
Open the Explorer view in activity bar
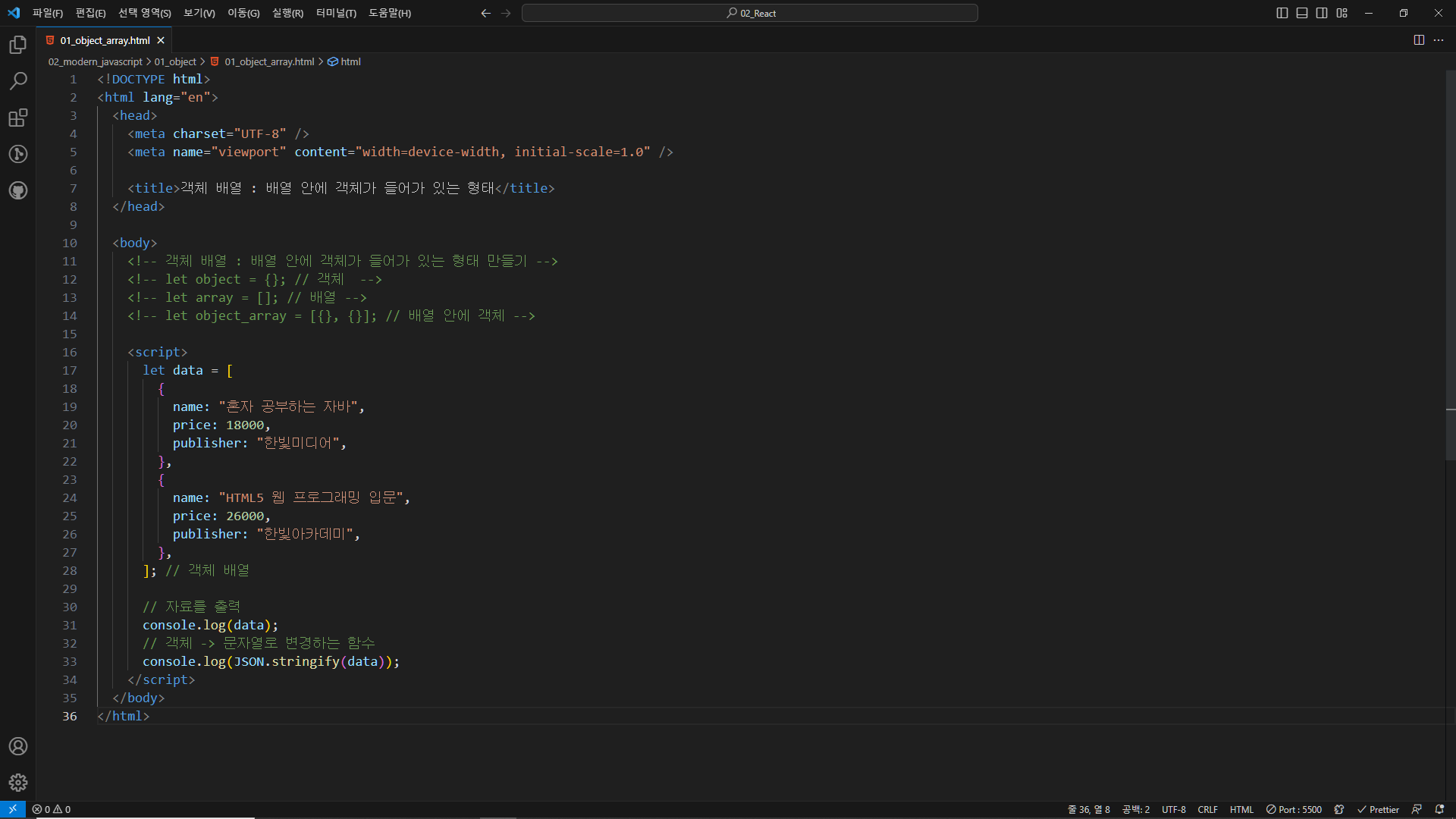(x=18, y=45)
